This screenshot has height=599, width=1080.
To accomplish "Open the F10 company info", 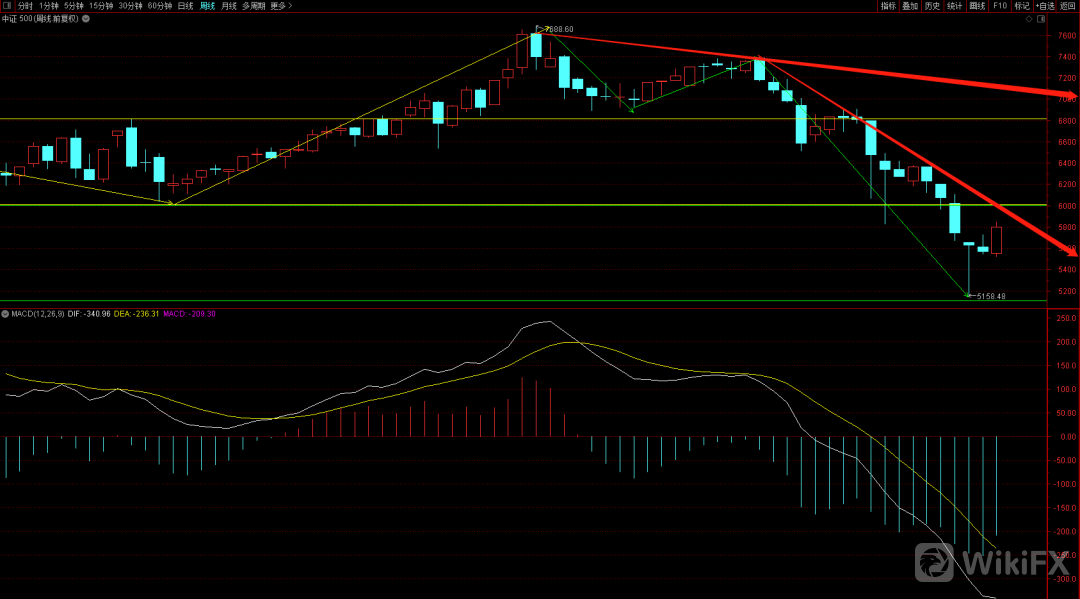I will pos(999,6).
